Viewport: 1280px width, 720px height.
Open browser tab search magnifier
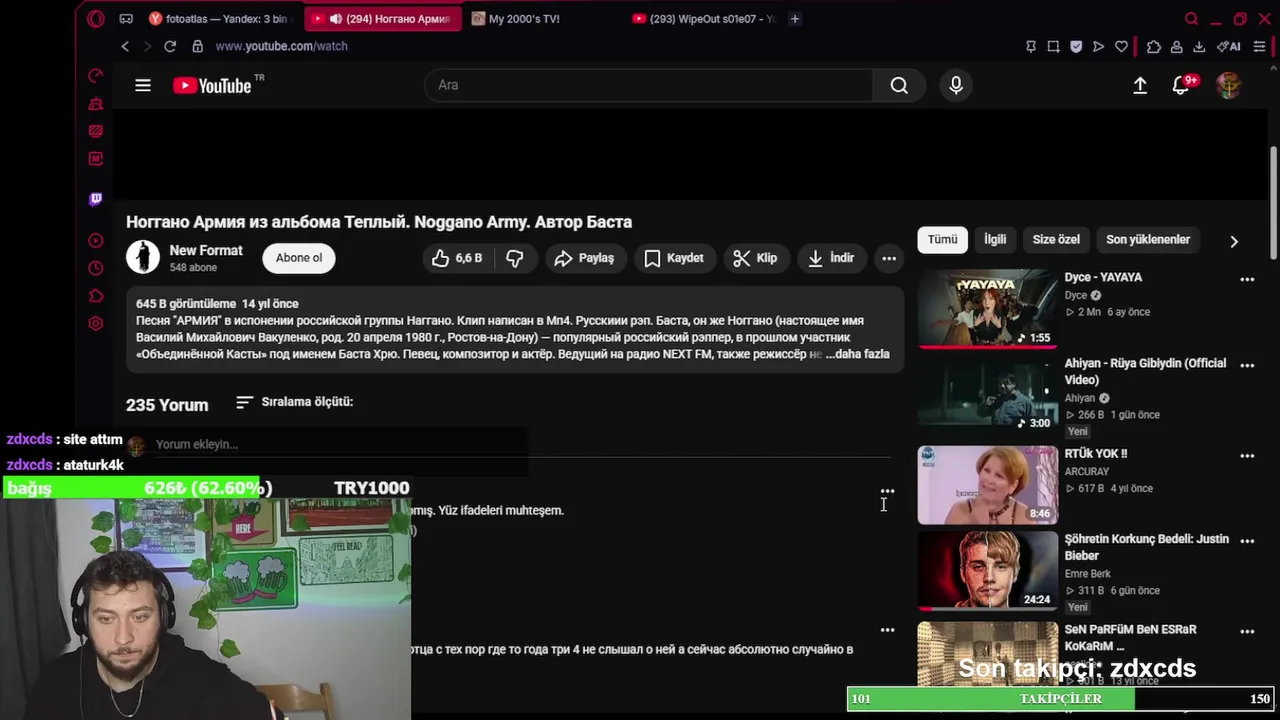click(1191, 19)
